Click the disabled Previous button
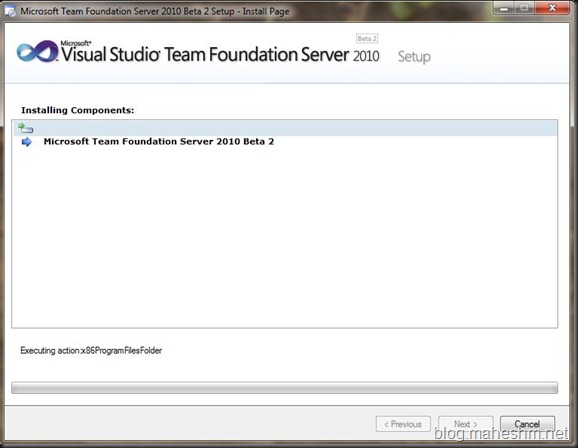Viewport: 578px width, 448px height. (x=403, y=424)
